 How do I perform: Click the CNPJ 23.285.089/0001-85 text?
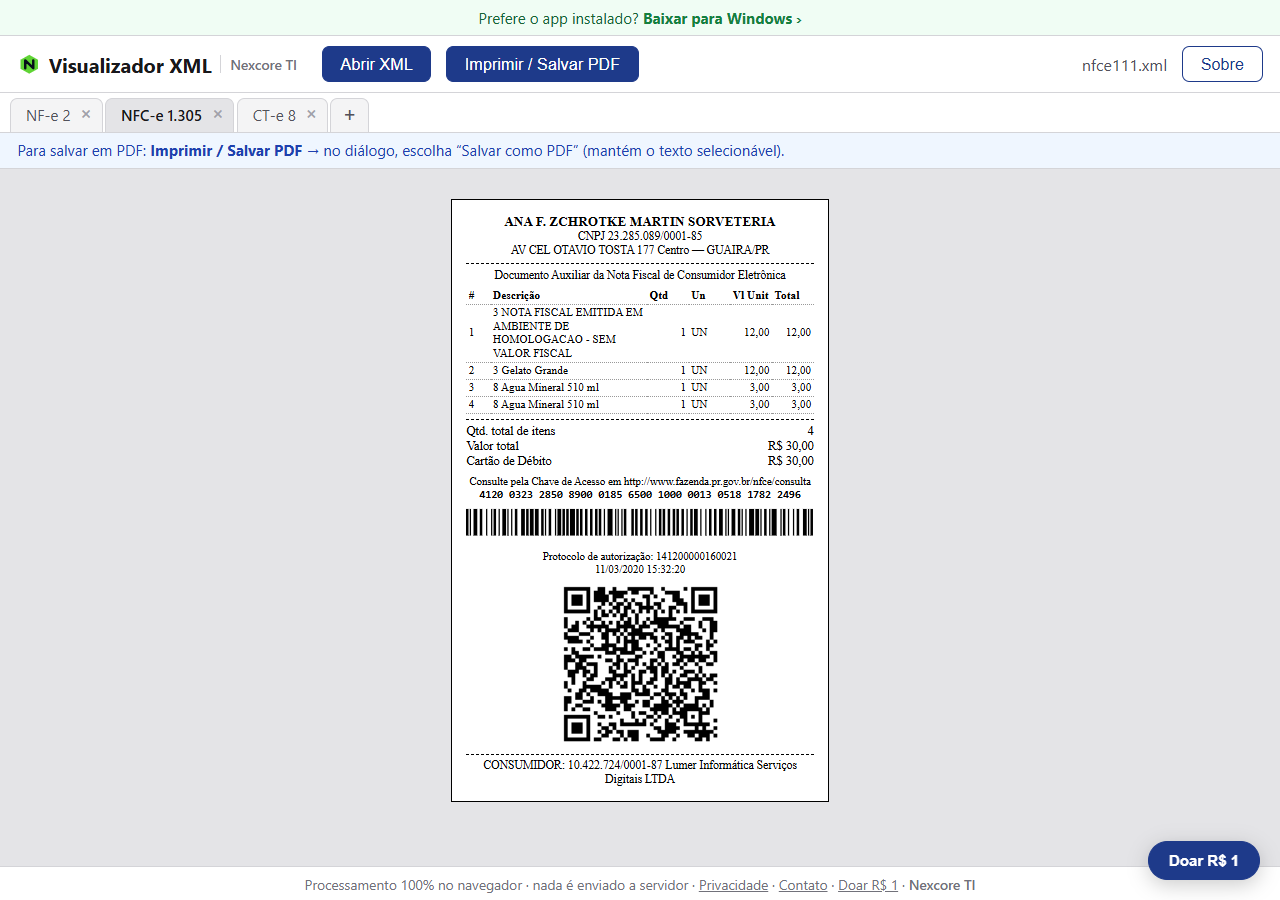click(640, 236)
